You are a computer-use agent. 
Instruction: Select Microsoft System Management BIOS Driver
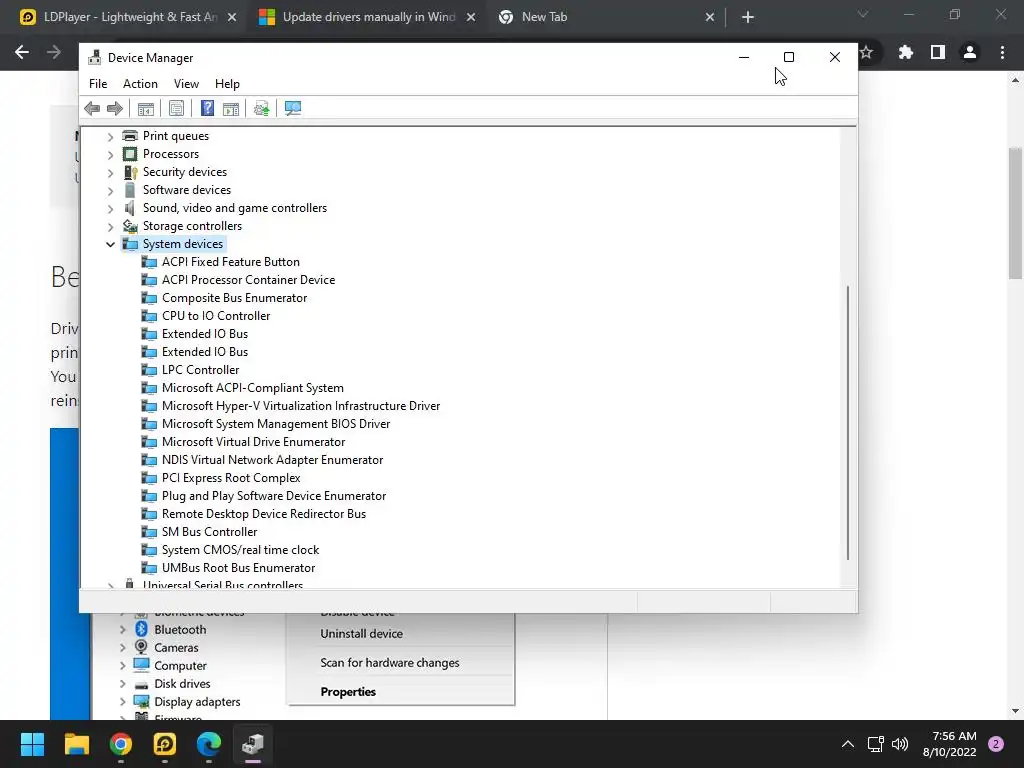(276, 424)
